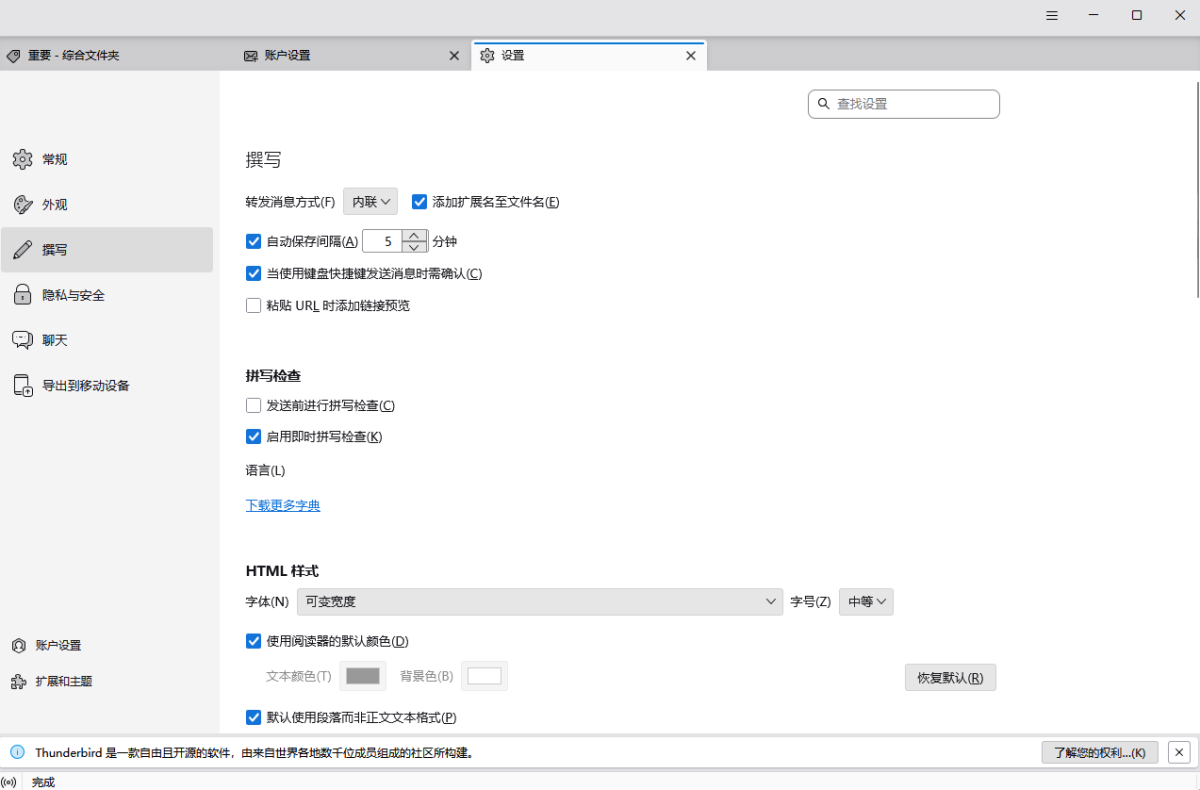Open 转发消息方式 内联 dropdown
The width and height of the screenshot is (1200, 790).
(370, 202)
